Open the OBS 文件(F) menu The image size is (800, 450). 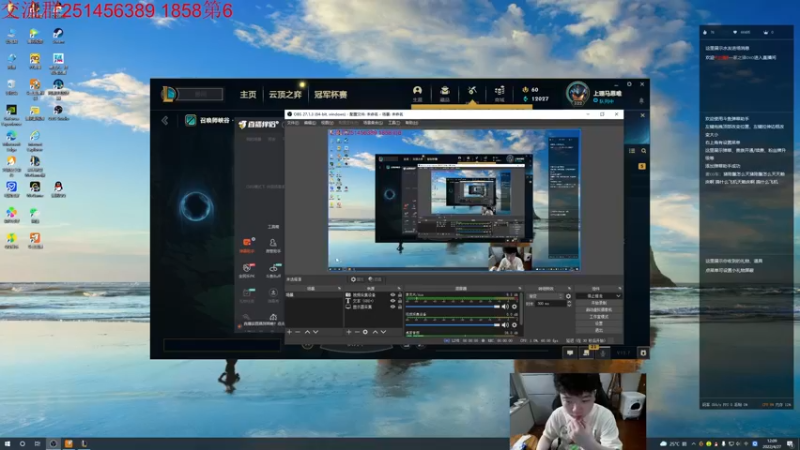tap(292, 123)
